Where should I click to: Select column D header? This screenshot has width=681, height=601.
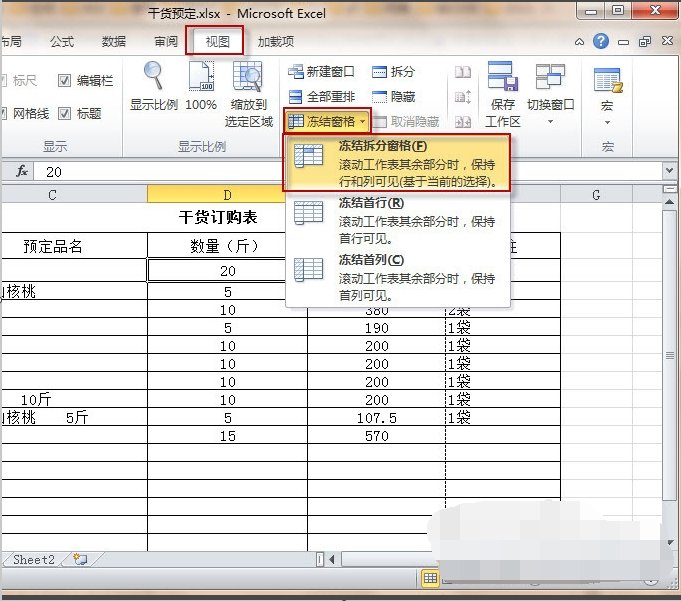(227, 195)
